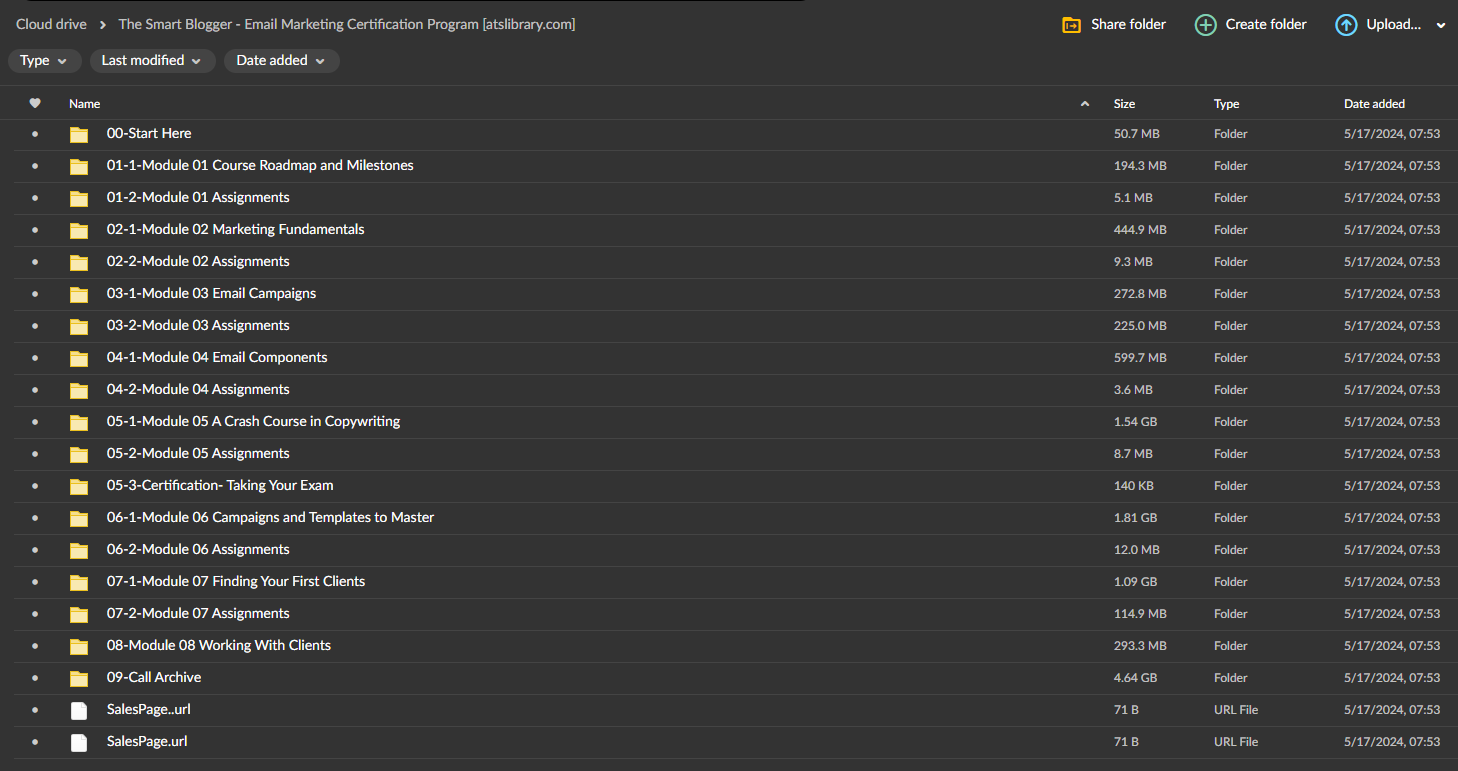
Task: Pick the 05-3-Certification Taking Your Exam folder icon
Action: point(79,486)
